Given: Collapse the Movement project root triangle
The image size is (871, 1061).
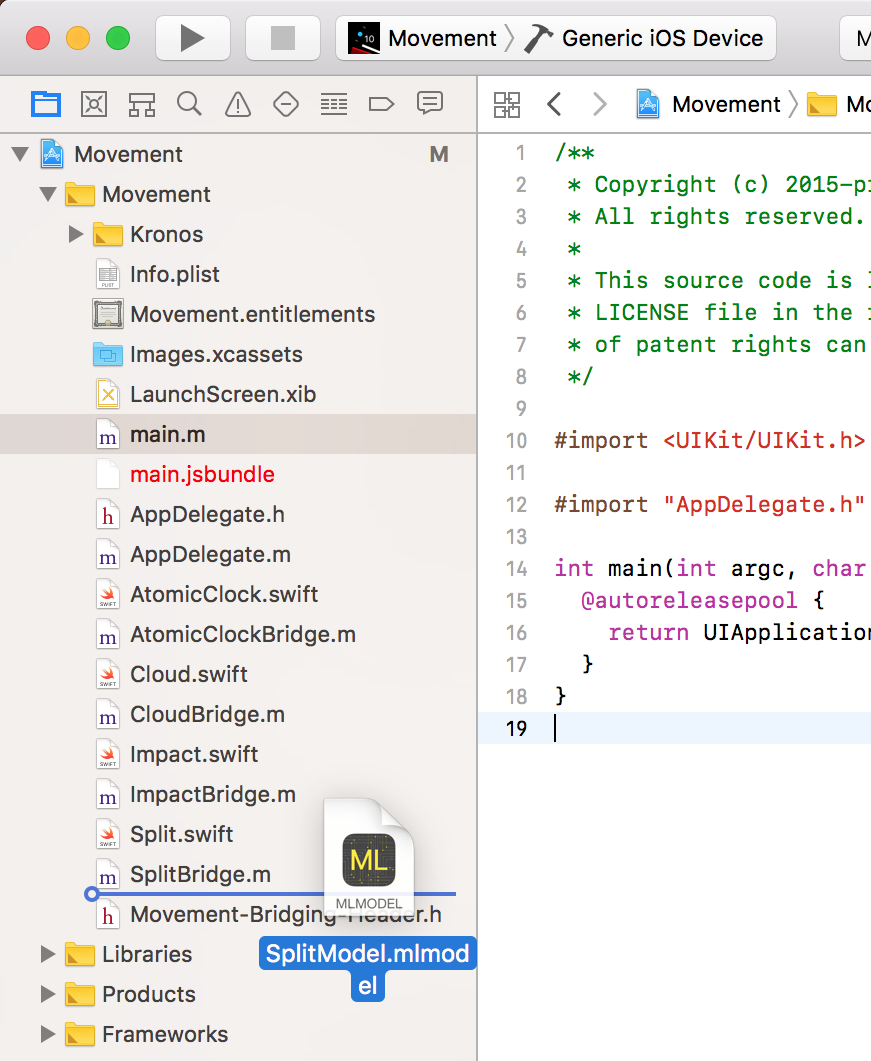Looking at the screenshot, I should (x=19, y=154).
